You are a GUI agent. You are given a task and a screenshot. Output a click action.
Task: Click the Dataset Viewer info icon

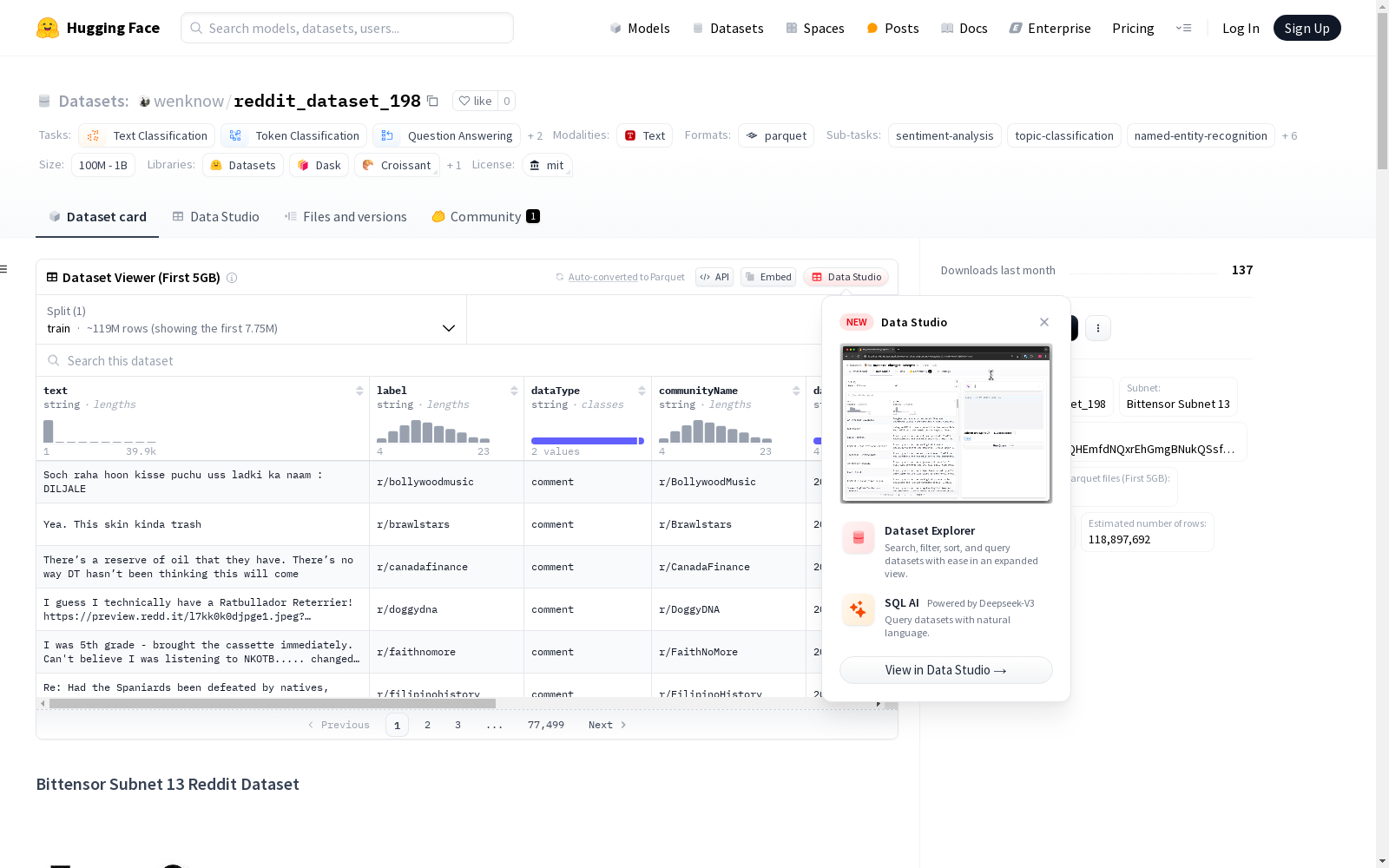[232, 278]
